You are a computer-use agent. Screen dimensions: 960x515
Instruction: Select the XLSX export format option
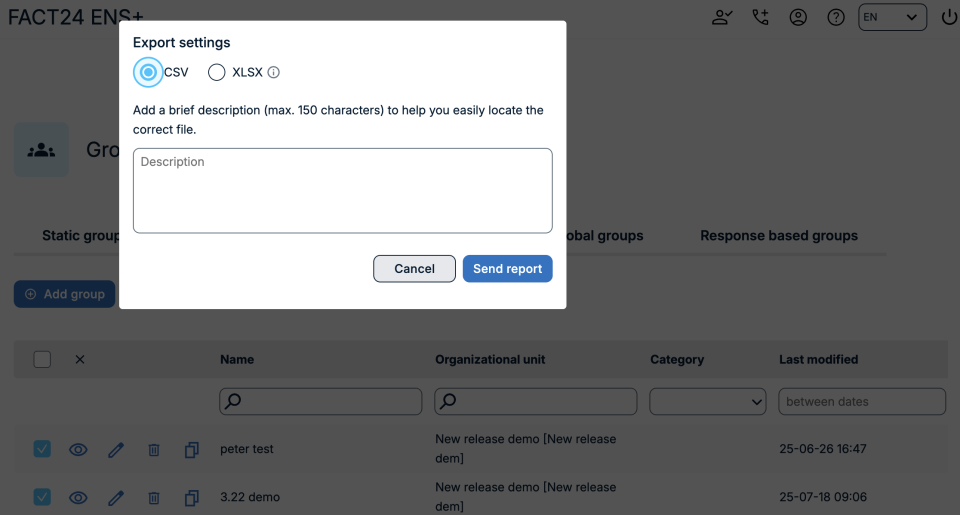tap(217, 72)
